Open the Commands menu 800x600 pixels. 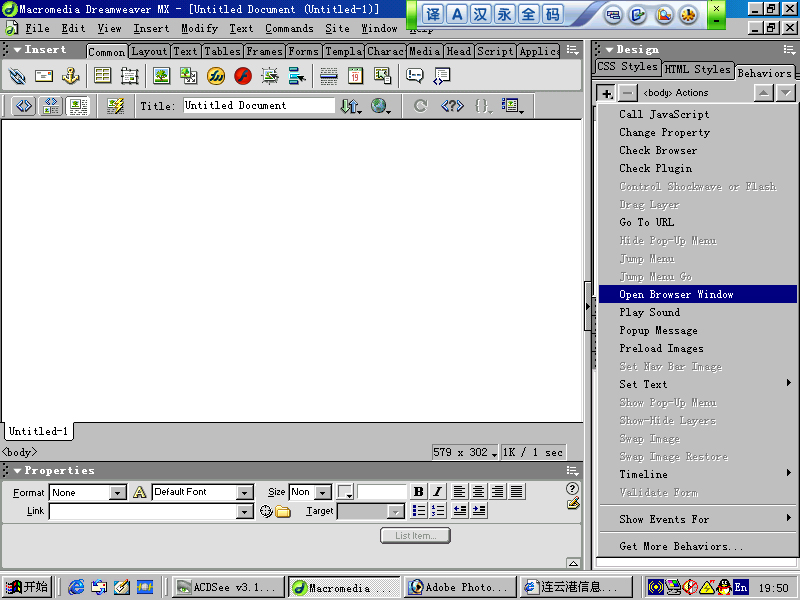pyautogui.click(x=289, y=29)
